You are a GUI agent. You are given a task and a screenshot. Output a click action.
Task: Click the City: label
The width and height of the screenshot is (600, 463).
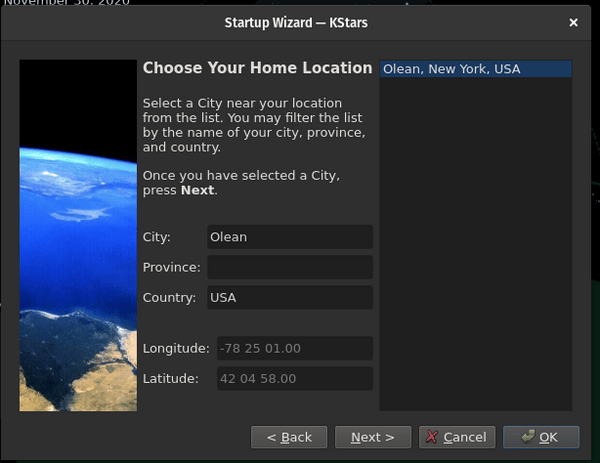157,237
